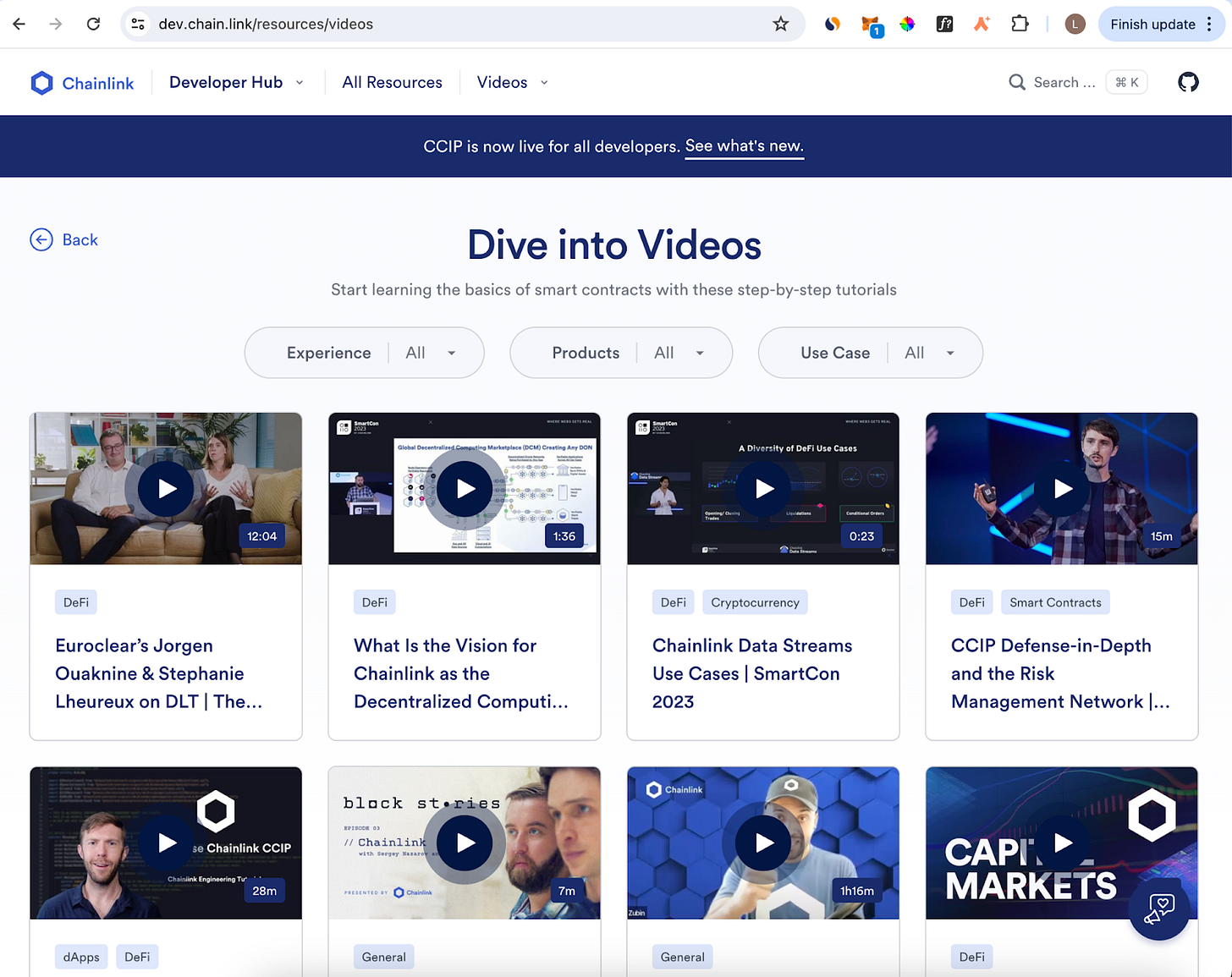Go to All Resources
The height and width of the screenshot is (977, 1232).
tap(392, 82)
